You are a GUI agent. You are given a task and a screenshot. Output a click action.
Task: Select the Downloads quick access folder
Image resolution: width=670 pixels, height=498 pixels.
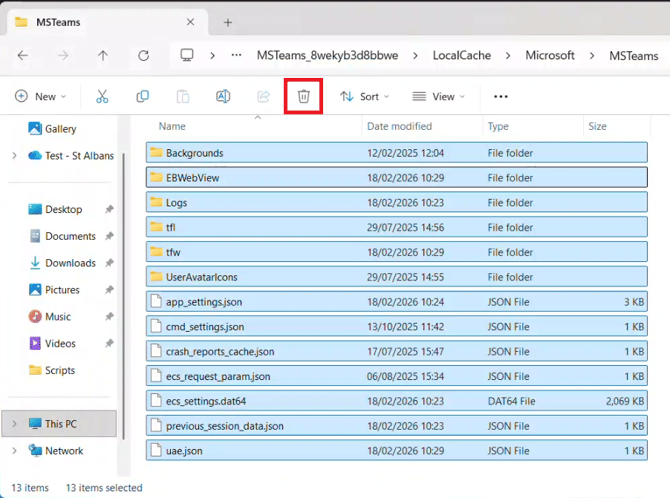click(x=70, y=263)
